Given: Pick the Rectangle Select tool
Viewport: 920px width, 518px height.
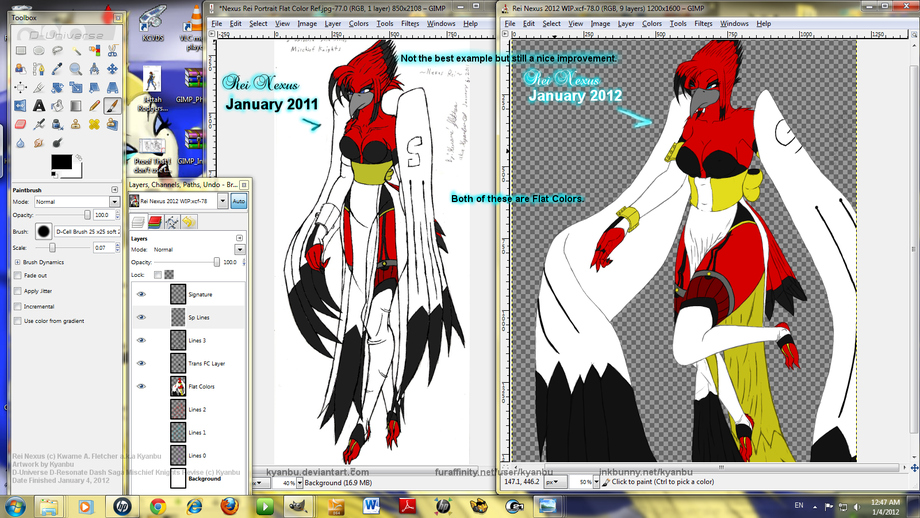Looking at the screenshot, I should point(21,50).
